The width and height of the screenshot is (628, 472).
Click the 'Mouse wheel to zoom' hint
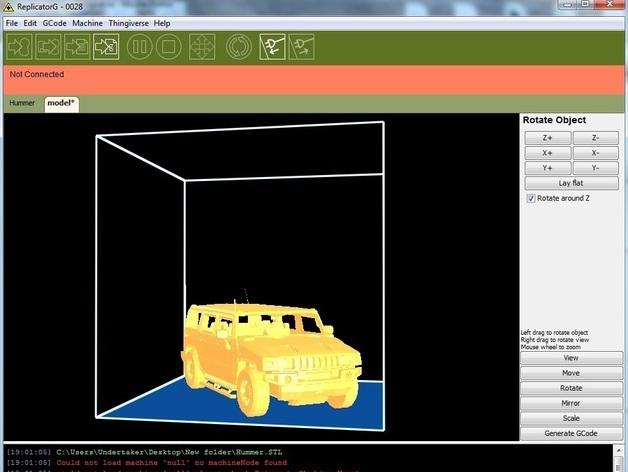[x=551, y=347]
